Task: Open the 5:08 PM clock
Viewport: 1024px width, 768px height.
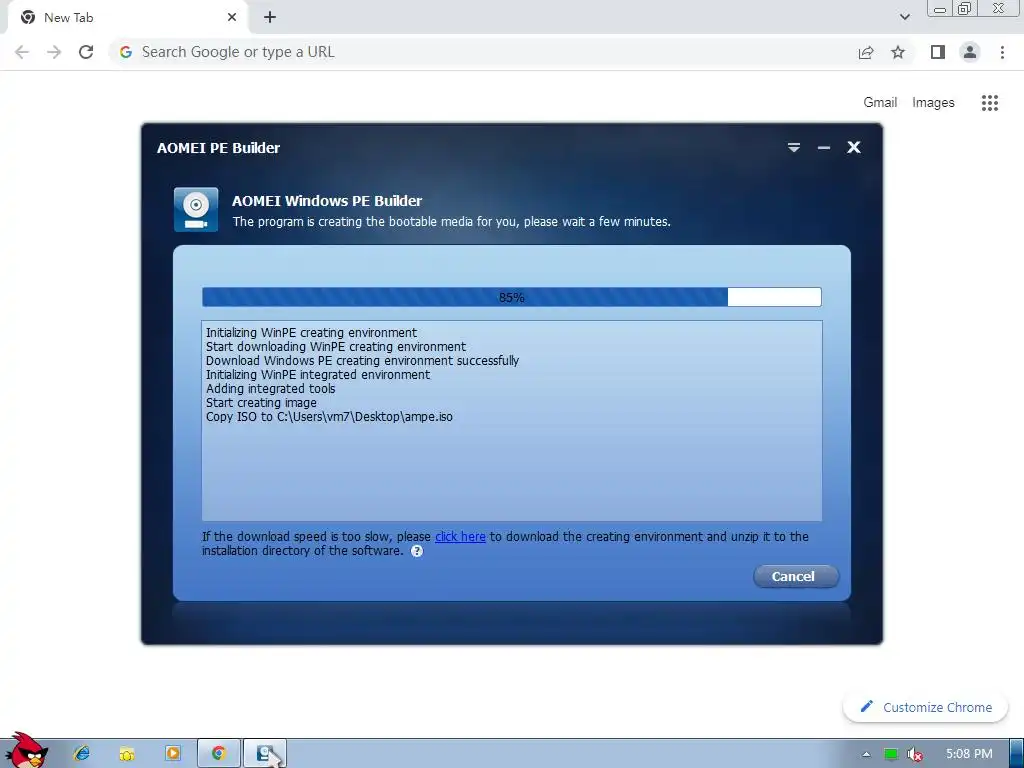Action: click(969, 754)
